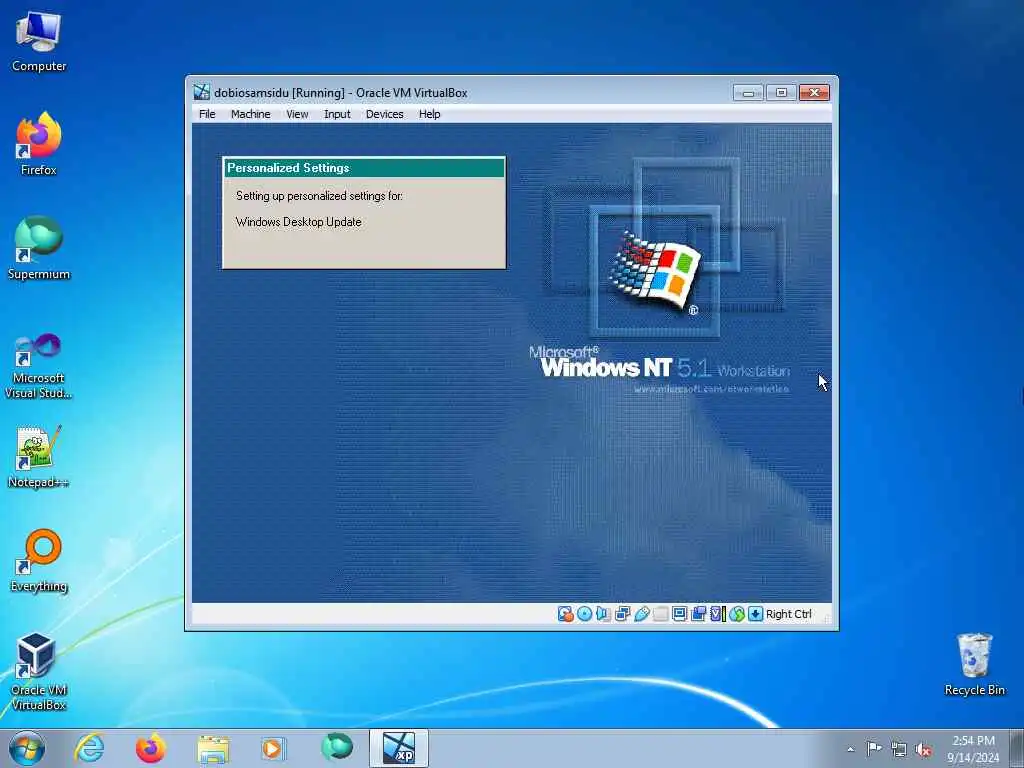
Task: Select the Notepad++ desktop shortcut
Action: click(x=39, y=456)
